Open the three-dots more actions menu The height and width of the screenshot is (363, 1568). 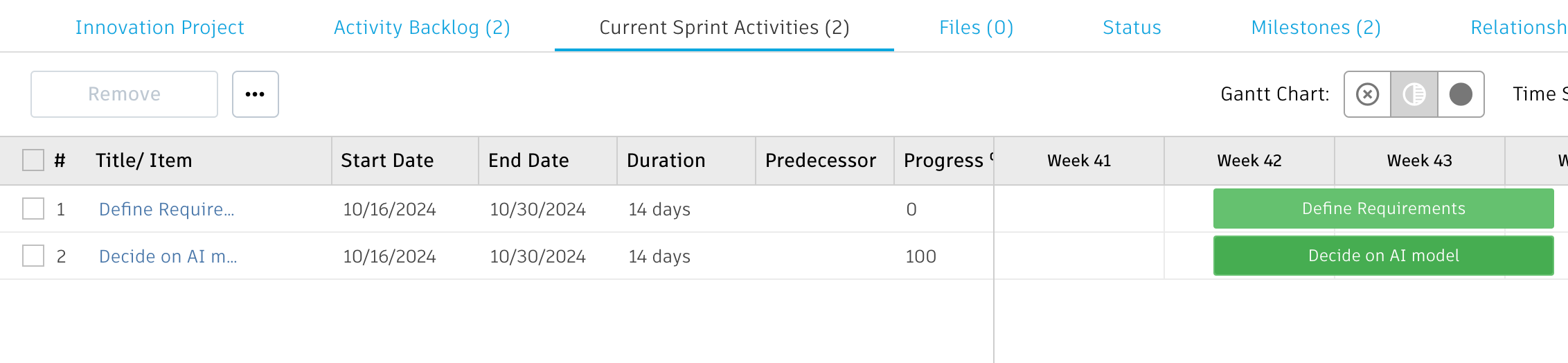pyautogui.click(x=255, y=94)
